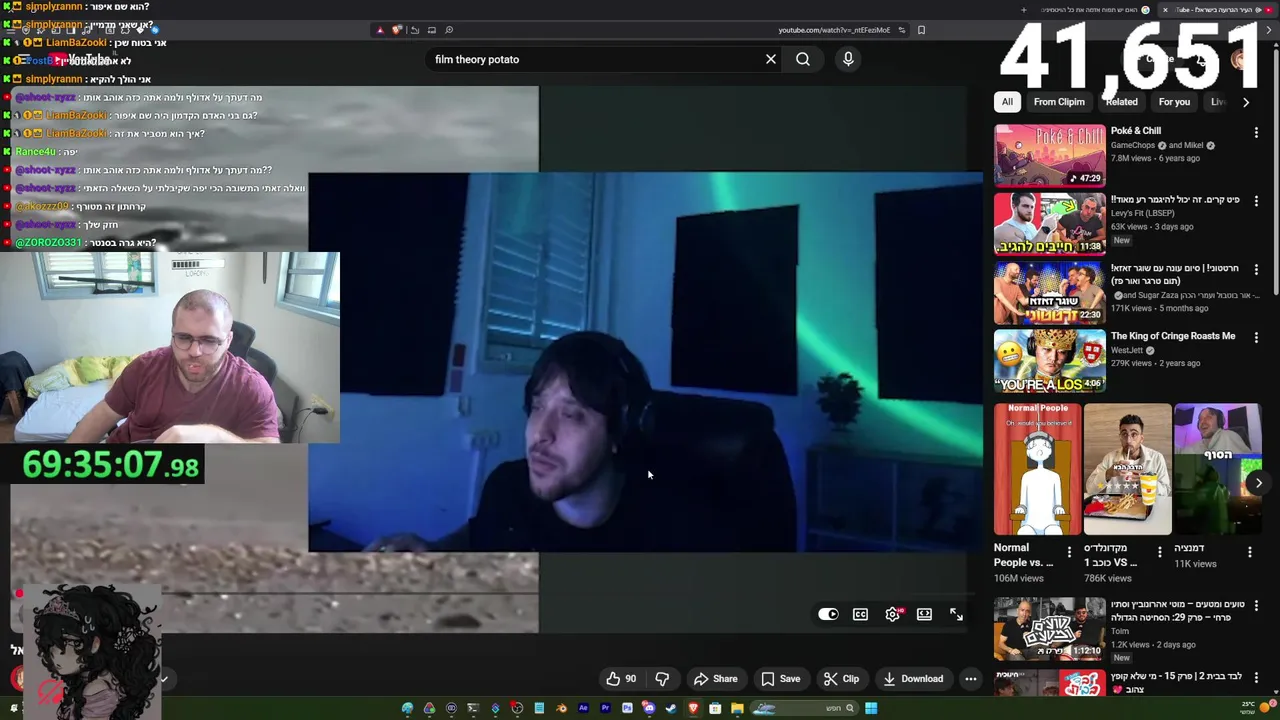Click the magnifier search button

coord(803,59)
